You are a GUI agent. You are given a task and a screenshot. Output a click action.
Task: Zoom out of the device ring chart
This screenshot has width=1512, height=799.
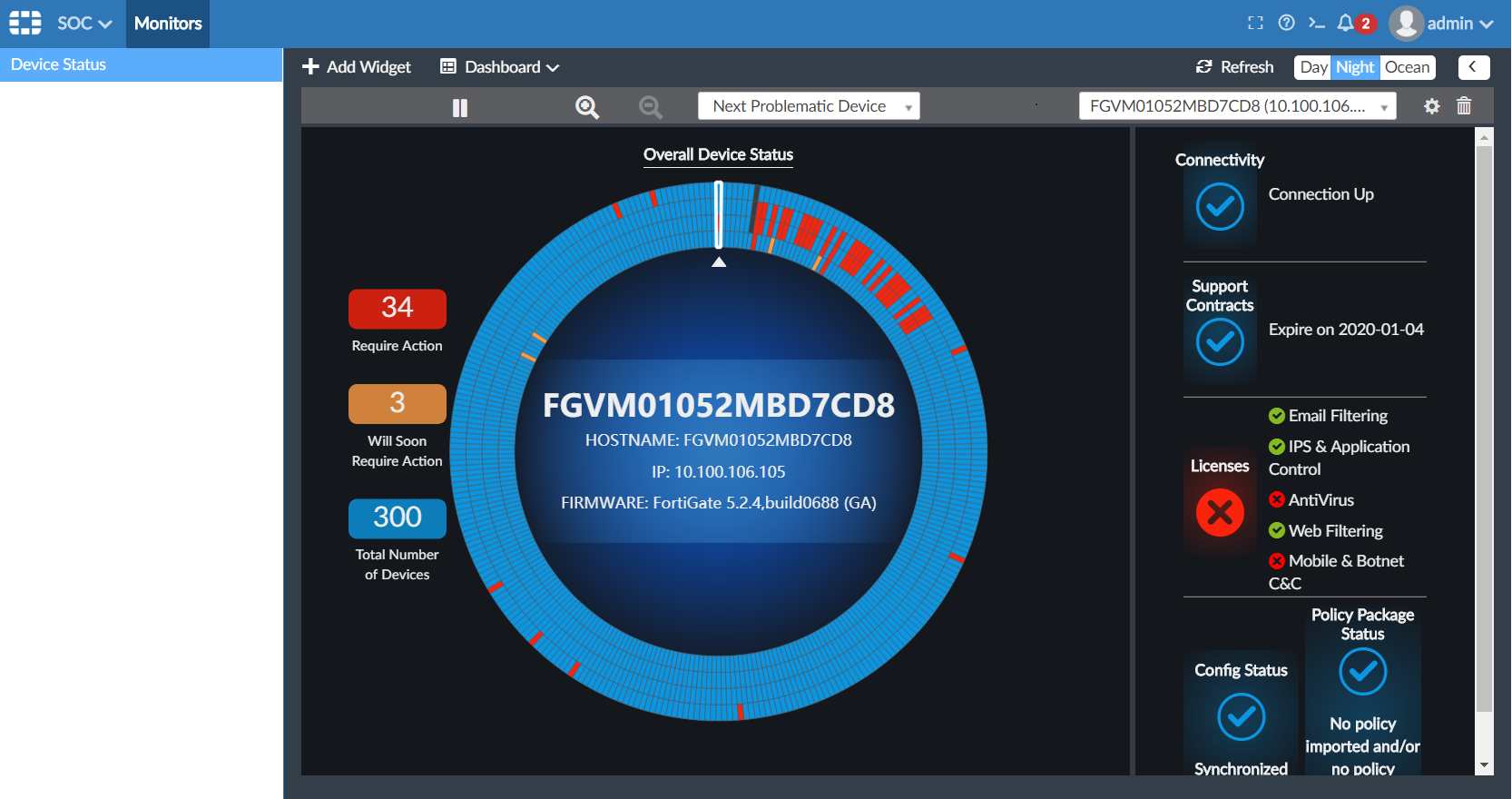click(651, 107)
